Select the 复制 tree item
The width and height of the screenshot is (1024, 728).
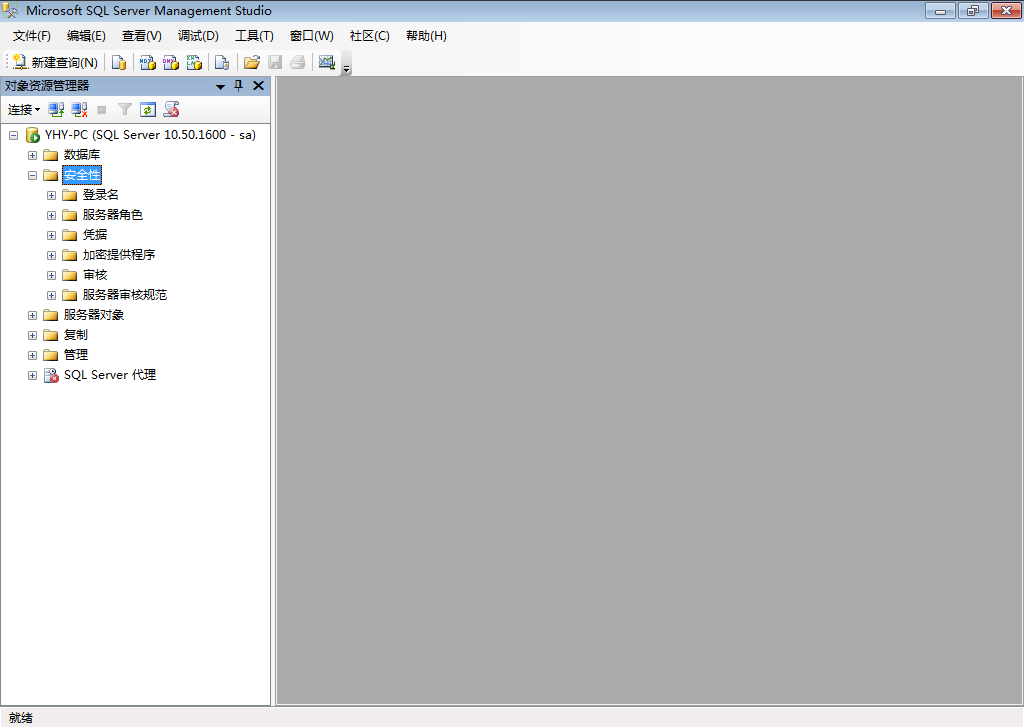pyautogui.click(x=76, y=335)
